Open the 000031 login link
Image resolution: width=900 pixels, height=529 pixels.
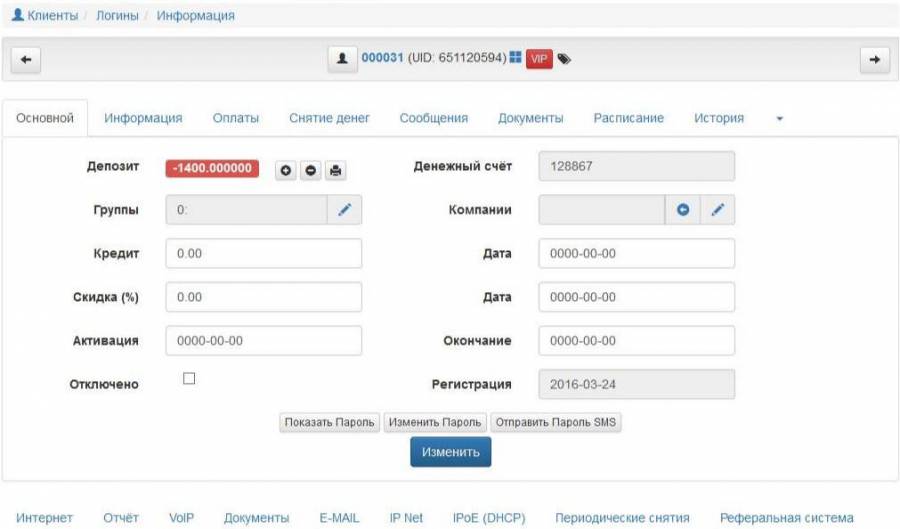click(x=382, y=58)
